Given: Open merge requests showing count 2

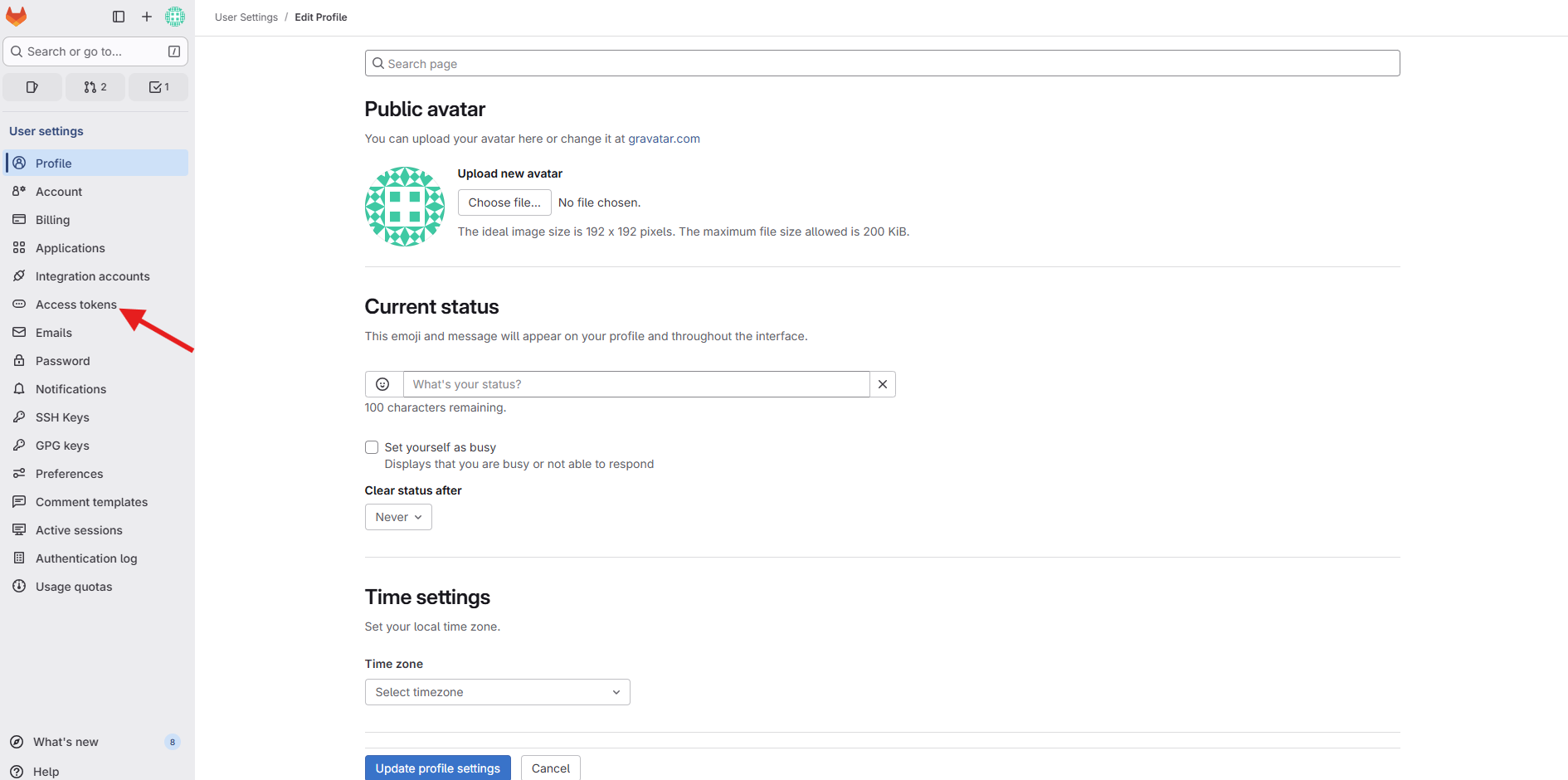Looking at the screenshot, I should [x=95, y=86].
